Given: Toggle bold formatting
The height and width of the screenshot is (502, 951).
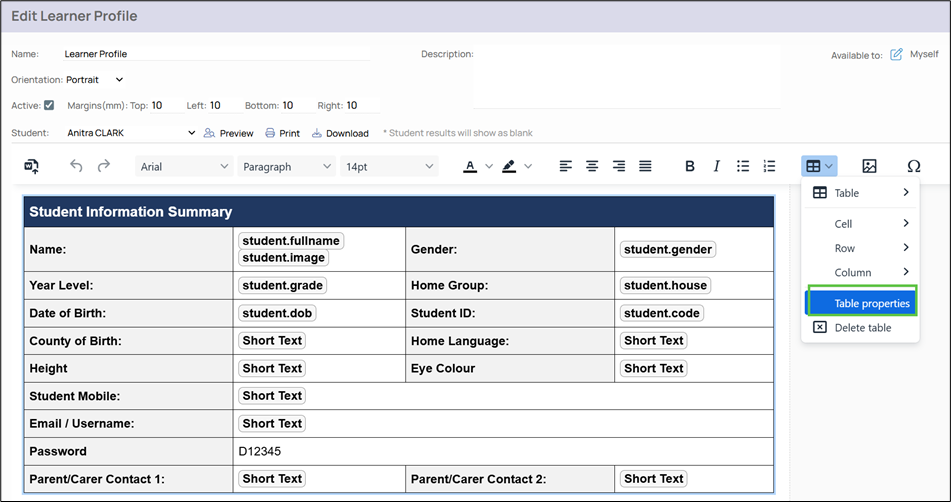Looking at the screenshot, I should coord(689,166).
